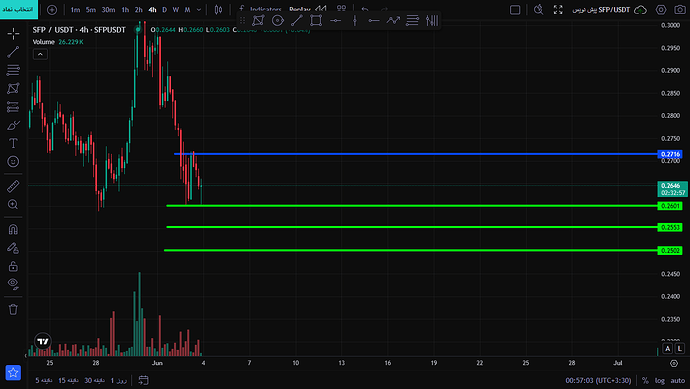Select the brush drawing tool
The width and height of the screenshot is (690, 389).
[x=13, y=125]
